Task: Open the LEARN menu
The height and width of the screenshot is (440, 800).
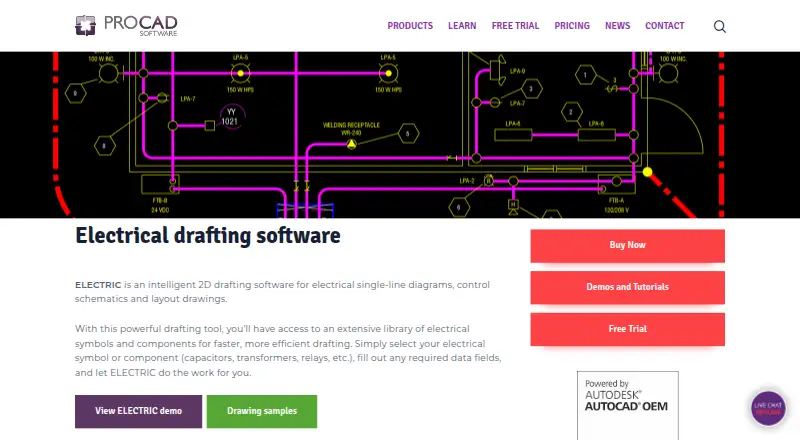Action: click(x=462, y=26)
